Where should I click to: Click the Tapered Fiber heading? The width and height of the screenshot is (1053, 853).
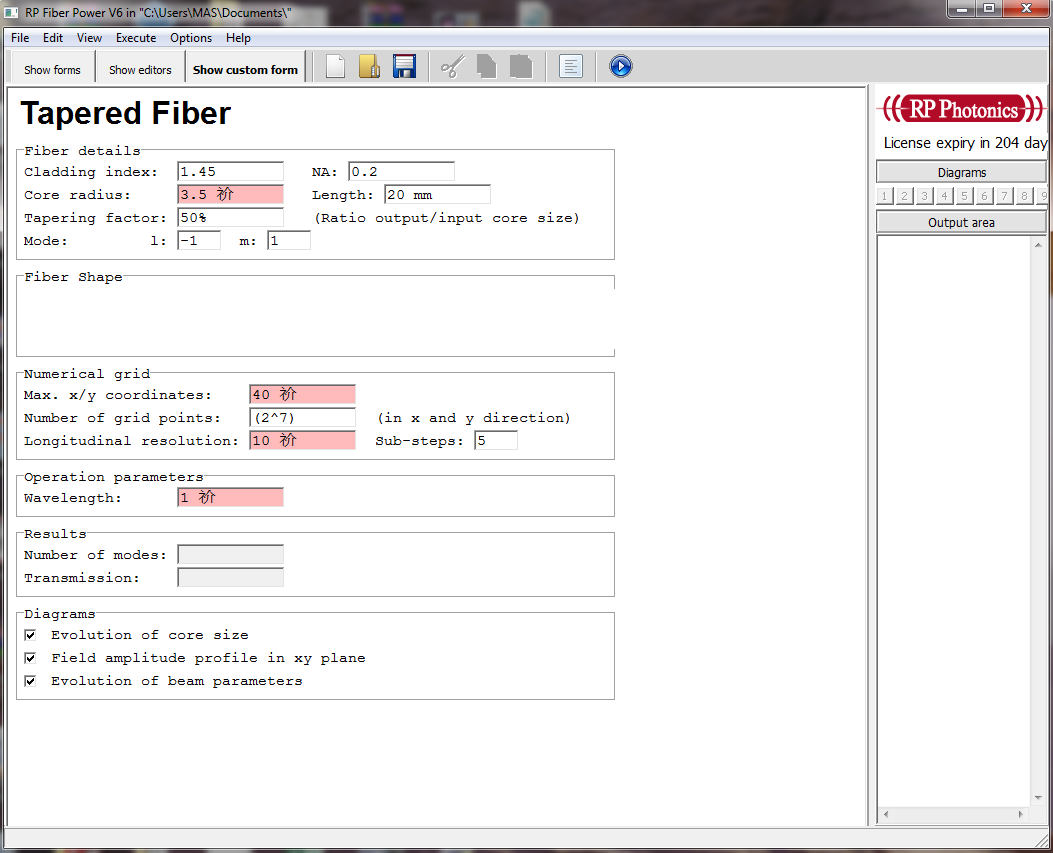pos(126,113)
